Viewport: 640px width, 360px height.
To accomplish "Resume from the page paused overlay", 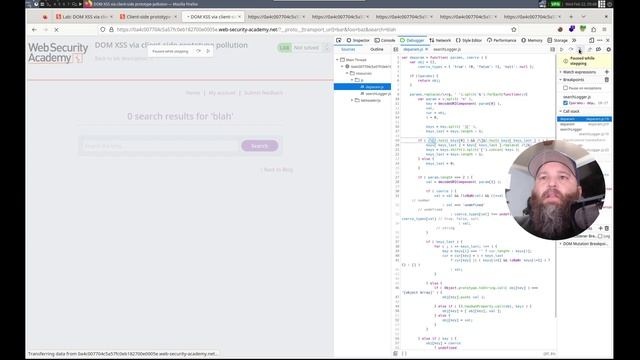I will [208, 51].
